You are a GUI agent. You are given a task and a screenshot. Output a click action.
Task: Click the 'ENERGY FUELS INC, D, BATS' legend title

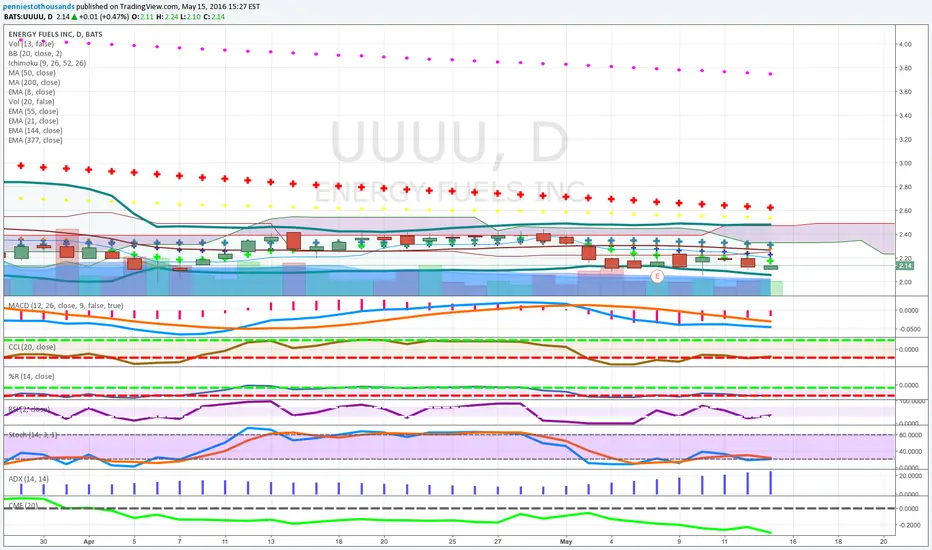(x=55, y=34)
